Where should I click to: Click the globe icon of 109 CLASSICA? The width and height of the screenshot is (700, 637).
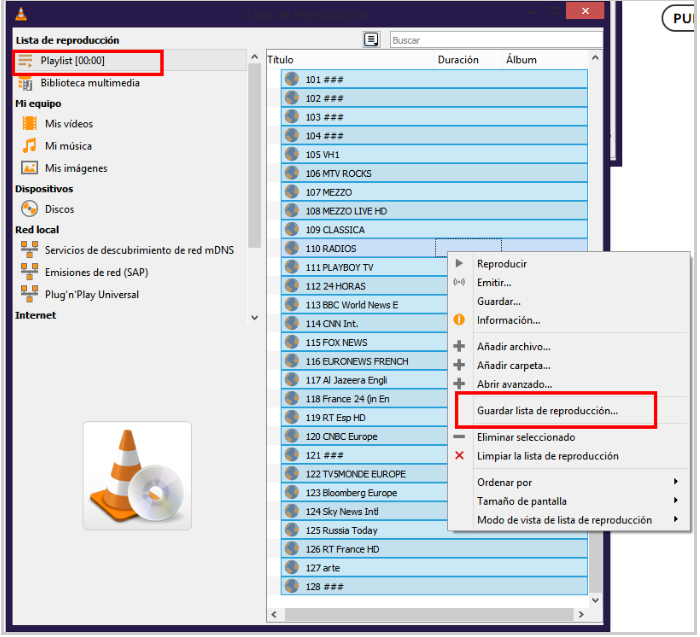[292, 229]
